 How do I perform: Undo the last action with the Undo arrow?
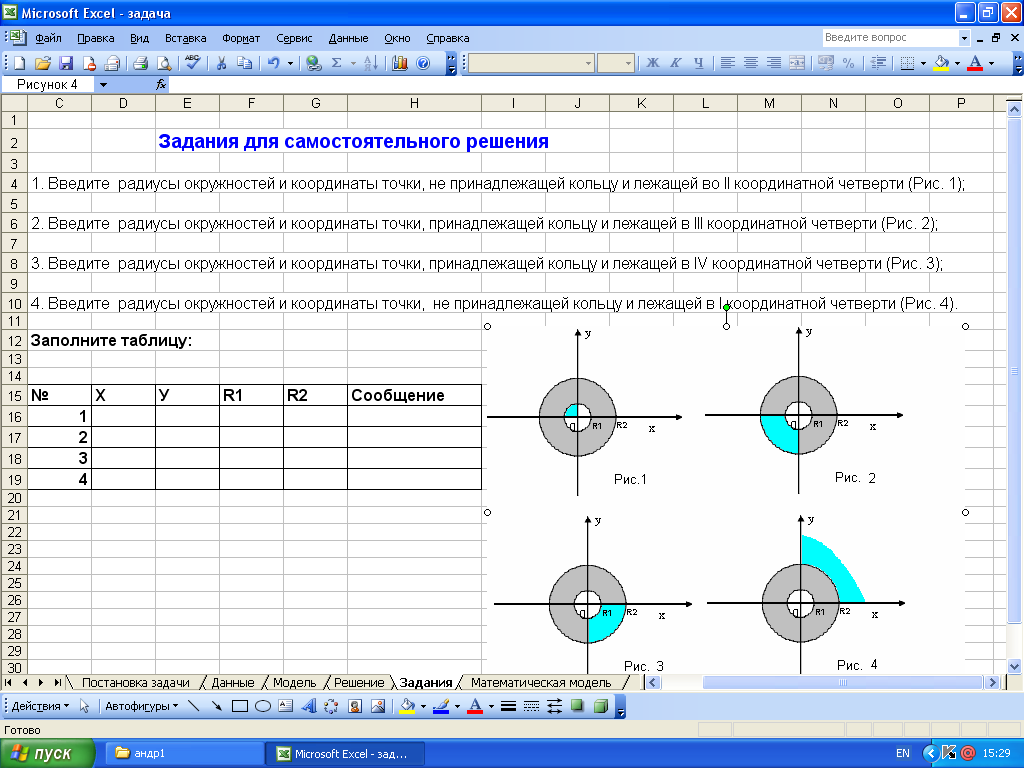pos(274,63)
